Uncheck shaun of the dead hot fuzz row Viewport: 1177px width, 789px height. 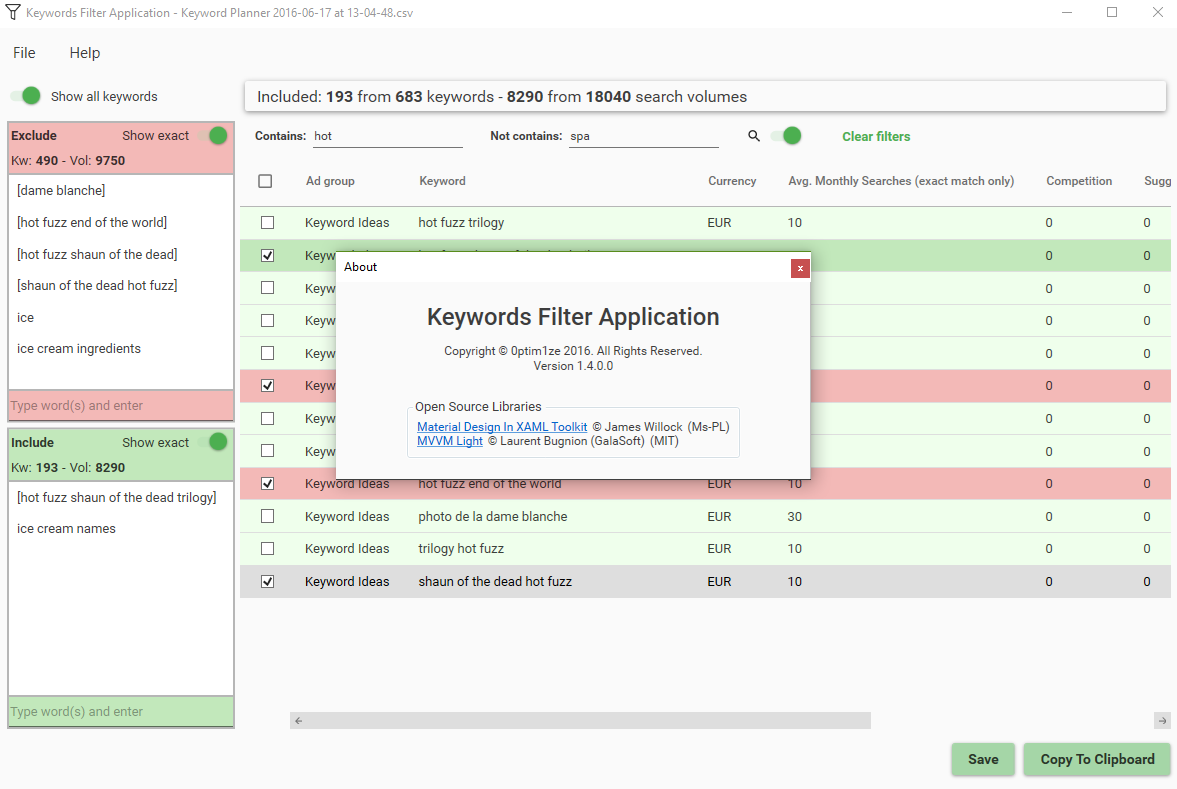click(x=267, y=581)
